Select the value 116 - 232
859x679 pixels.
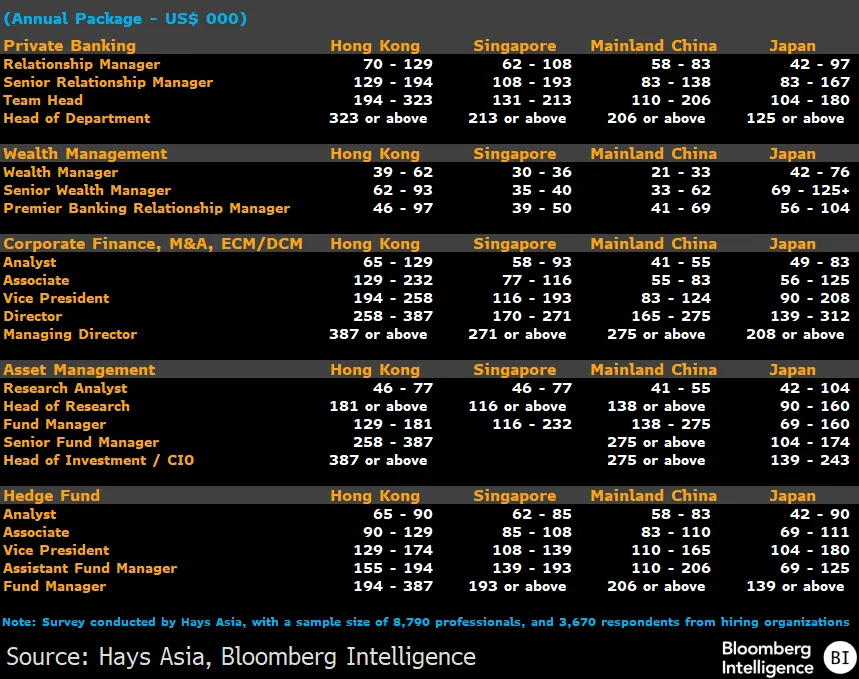[532, 424]
